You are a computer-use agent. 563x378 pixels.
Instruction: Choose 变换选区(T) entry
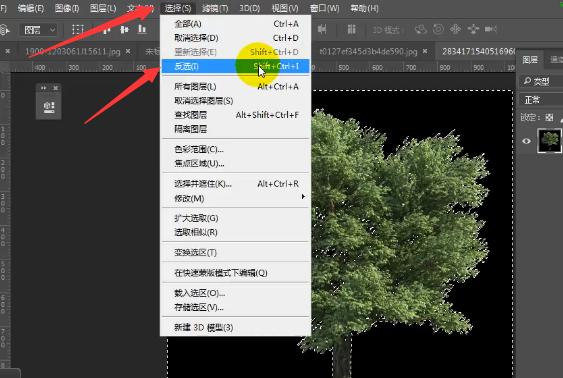pyautogui.click(x=236, y=252)
